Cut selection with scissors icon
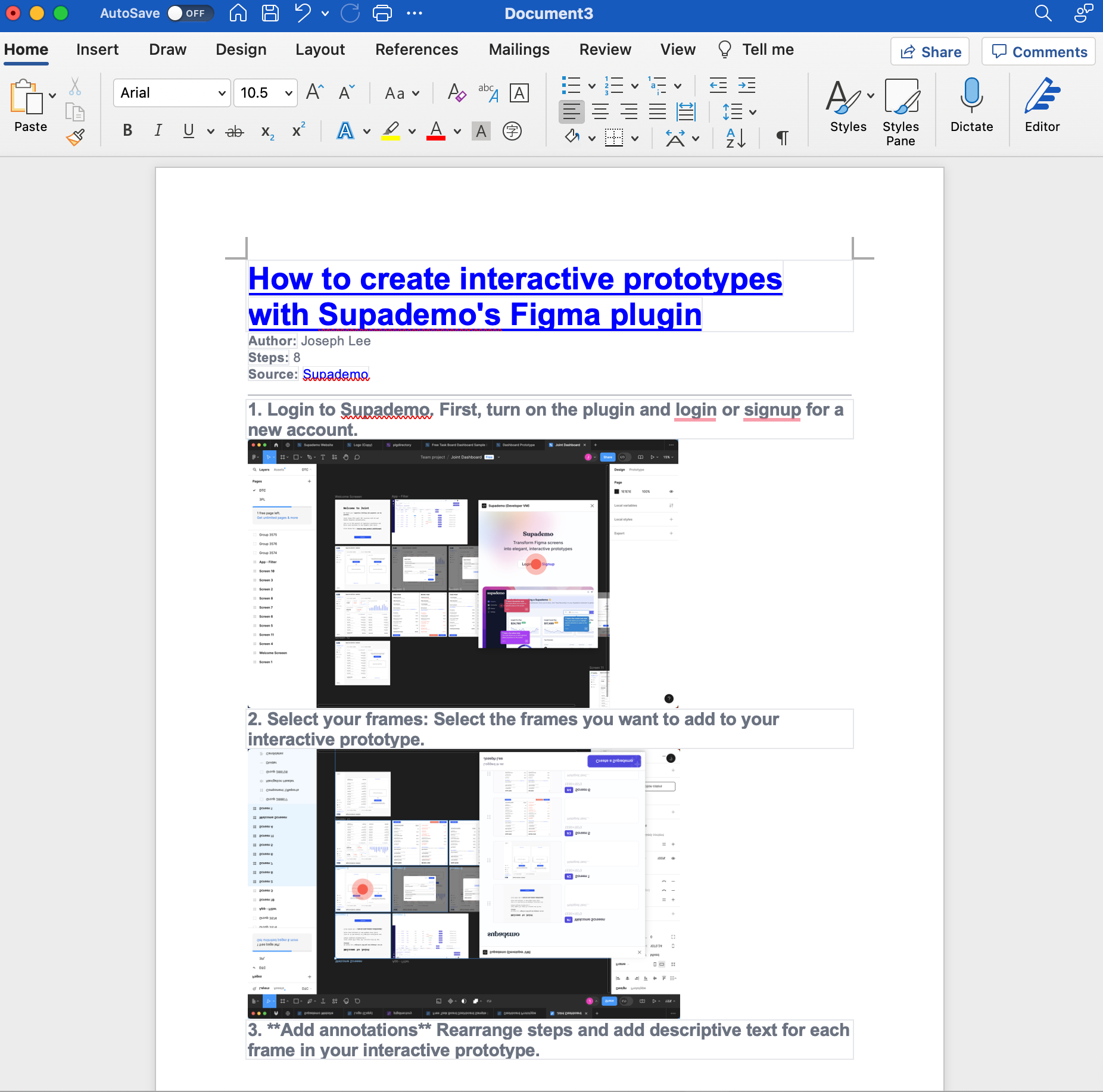Screen dimensions: 1103x1092 pos(74,86)
